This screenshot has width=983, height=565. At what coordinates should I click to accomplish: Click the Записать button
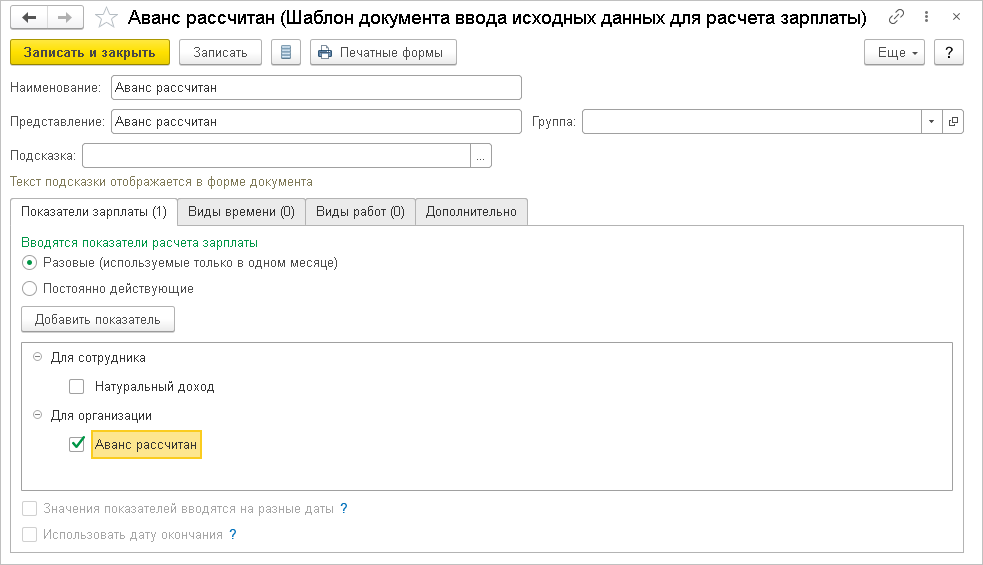pyautogui.click(x=220, y=53)
